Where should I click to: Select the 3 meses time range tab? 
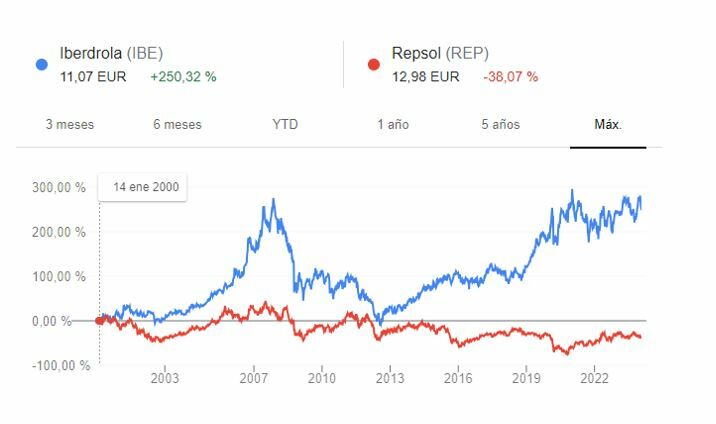69,125
